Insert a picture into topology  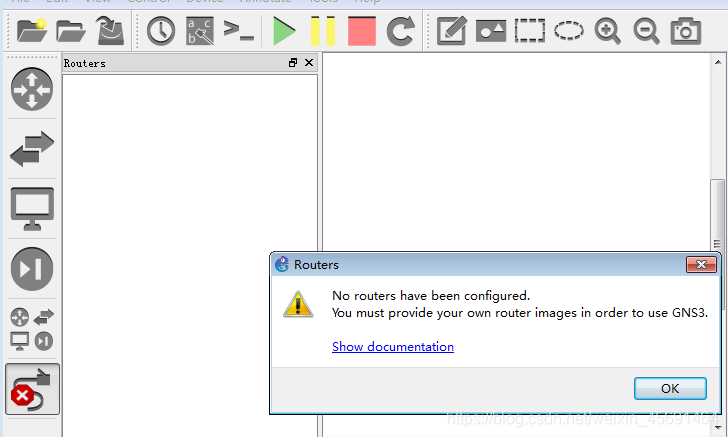pyautogui.click(x=491, y=31)
